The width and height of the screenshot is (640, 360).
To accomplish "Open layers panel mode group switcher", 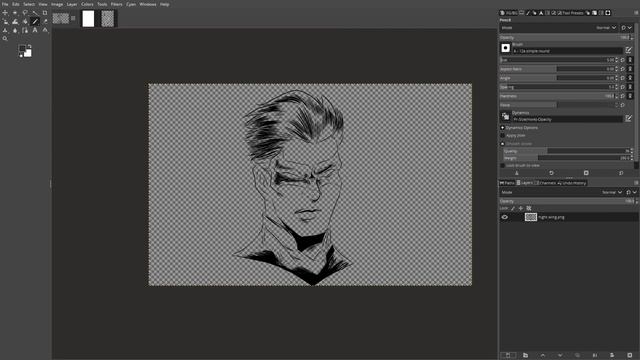I will (631, 192).
